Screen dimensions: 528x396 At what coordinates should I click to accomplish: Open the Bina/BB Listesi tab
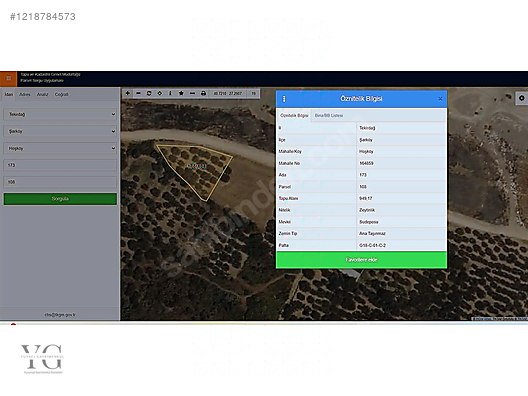click(x=329, y=116)
